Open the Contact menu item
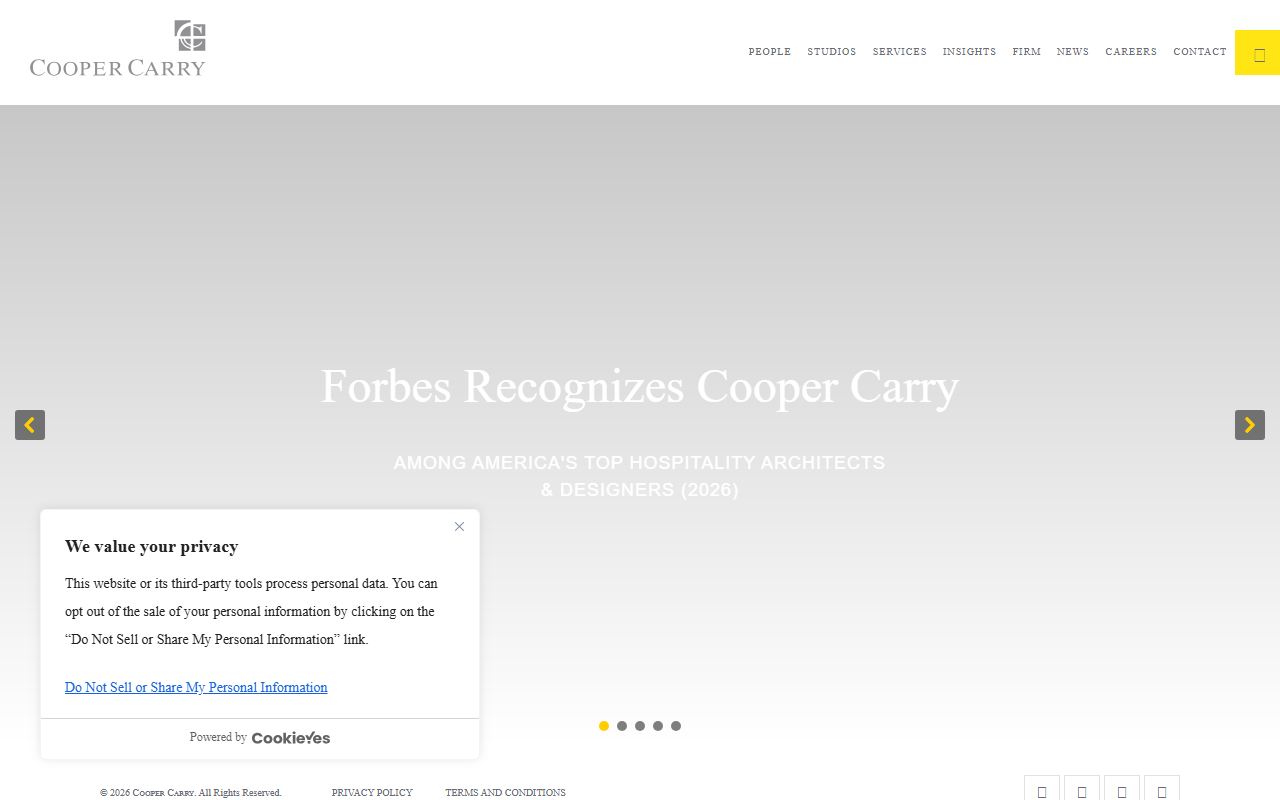The height and width of the screenshot is (800, 1280). [x=1200, y=52]
